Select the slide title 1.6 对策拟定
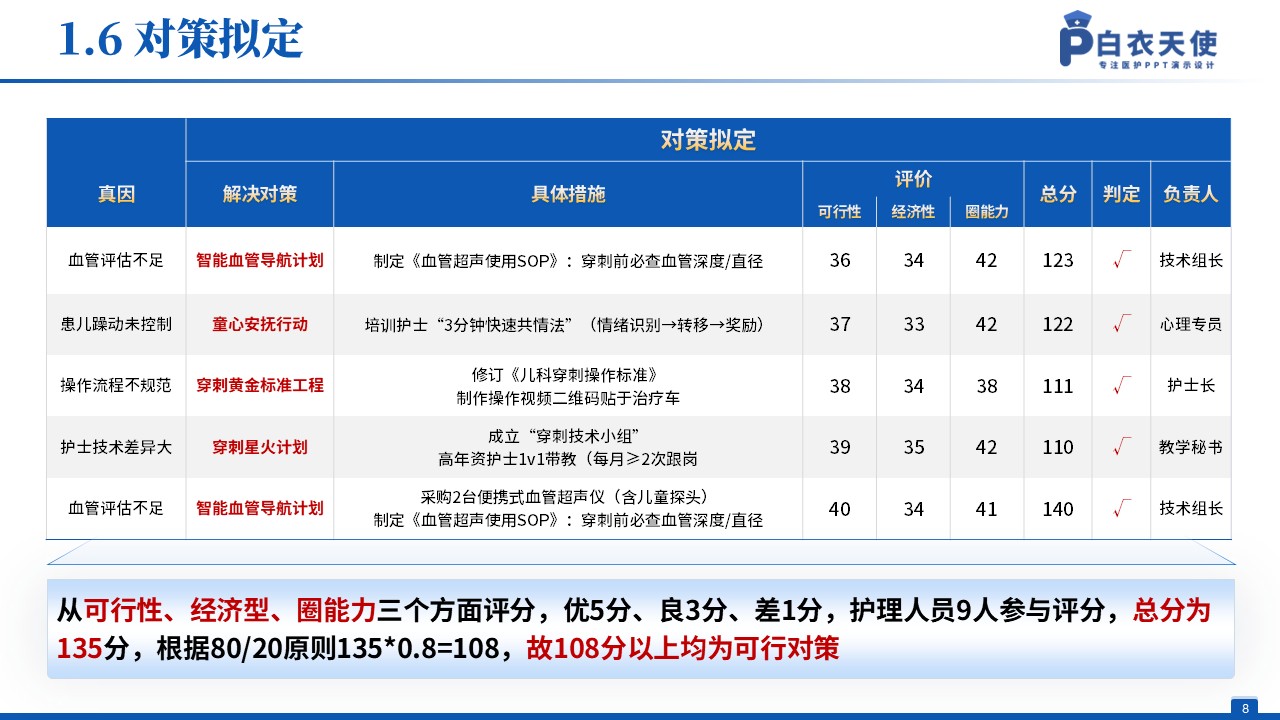 tap(181, 40)
